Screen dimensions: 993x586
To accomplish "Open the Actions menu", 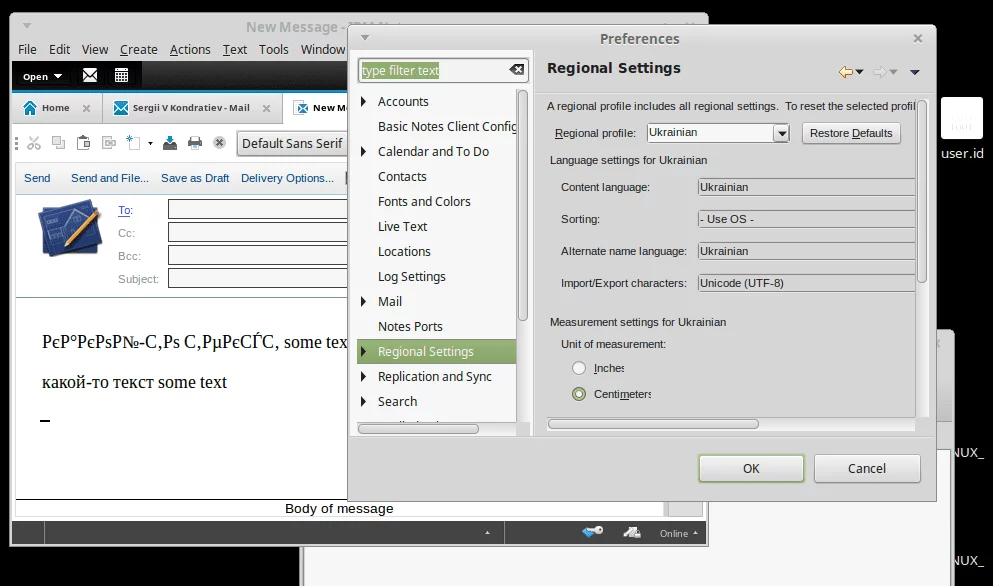I will click(x=190, y=49).
